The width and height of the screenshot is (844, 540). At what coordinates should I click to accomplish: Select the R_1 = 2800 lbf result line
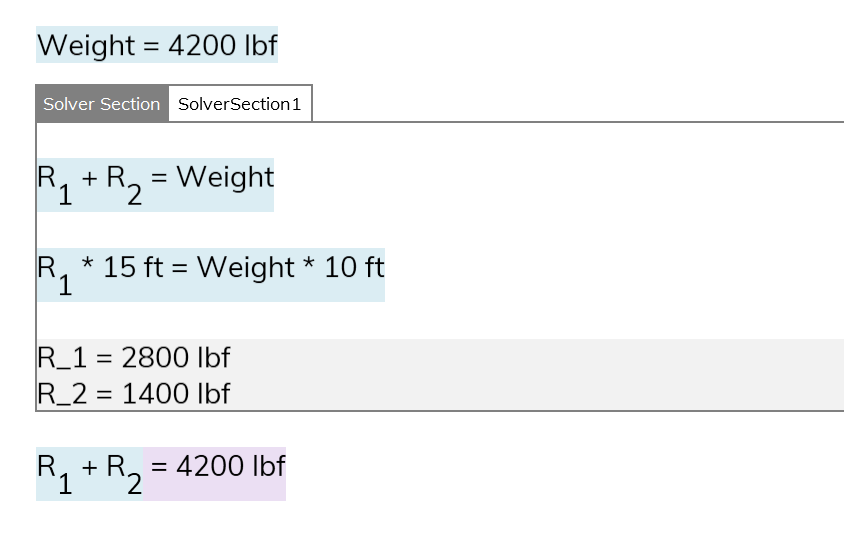pyautogui.click(x=133, y=357)
